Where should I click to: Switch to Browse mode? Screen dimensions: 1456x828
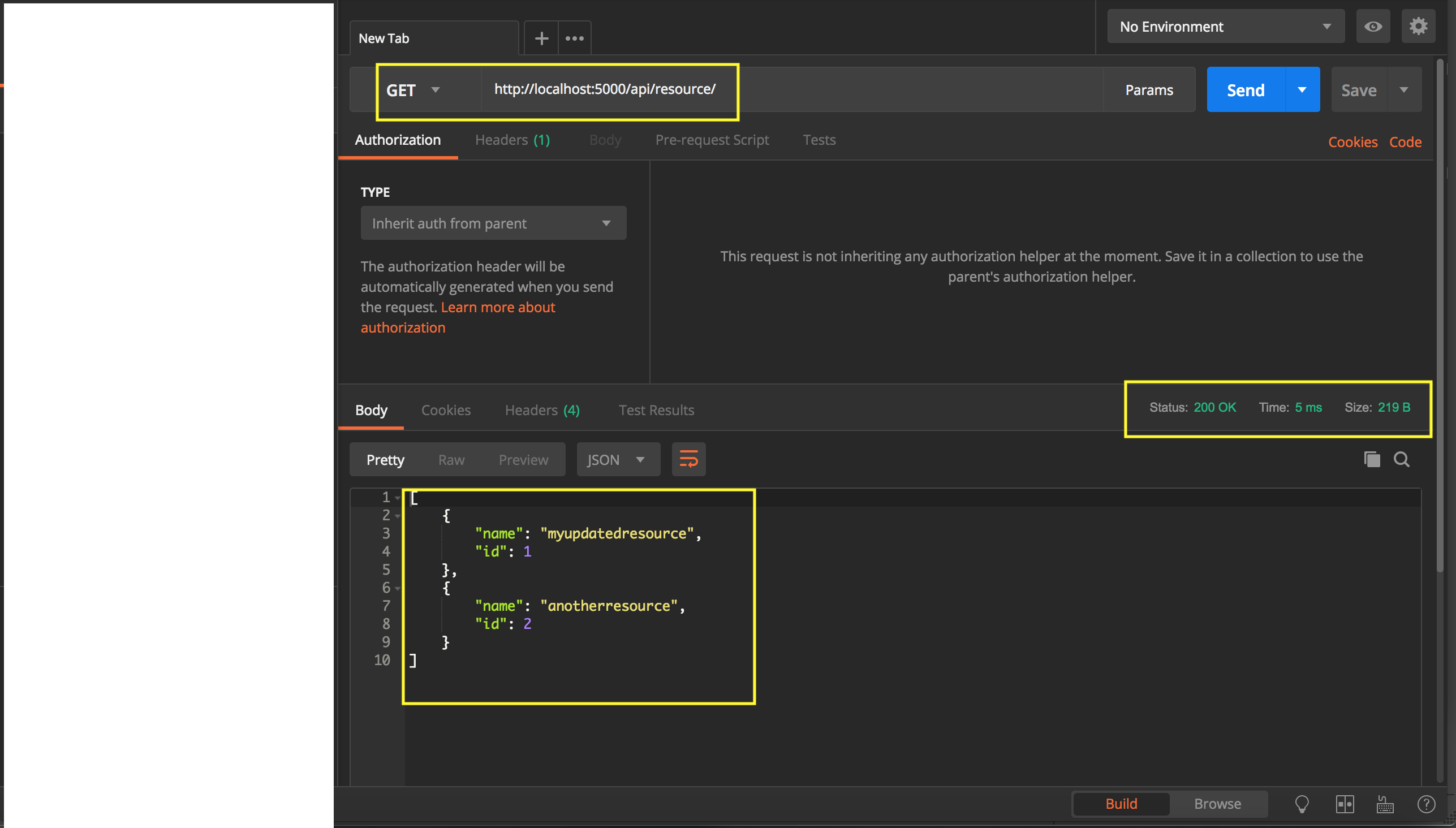tap(1217, 804)
